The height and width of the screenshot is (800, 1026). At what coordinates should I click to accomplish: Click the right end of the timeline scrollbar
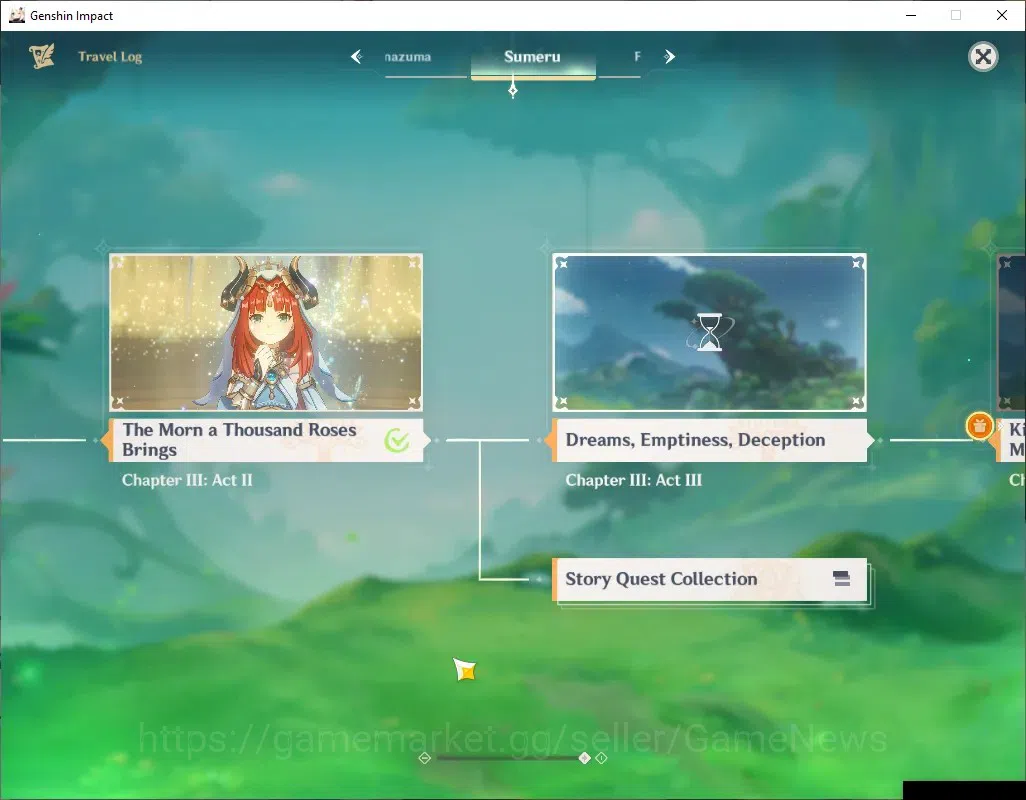click(601, 757)
